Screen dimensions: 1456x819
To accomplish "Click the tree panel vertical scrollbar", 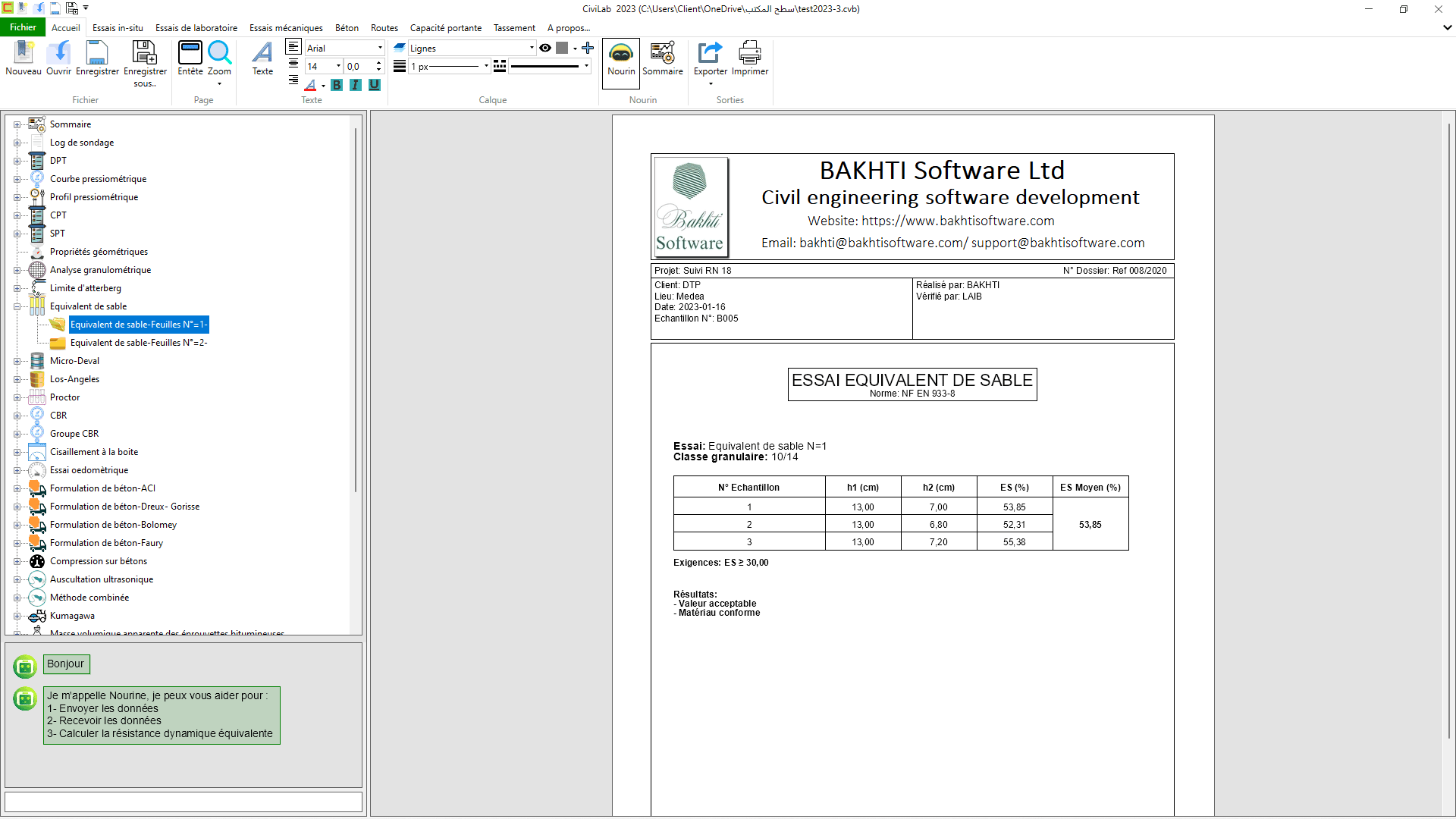I will tap(356, 311).
